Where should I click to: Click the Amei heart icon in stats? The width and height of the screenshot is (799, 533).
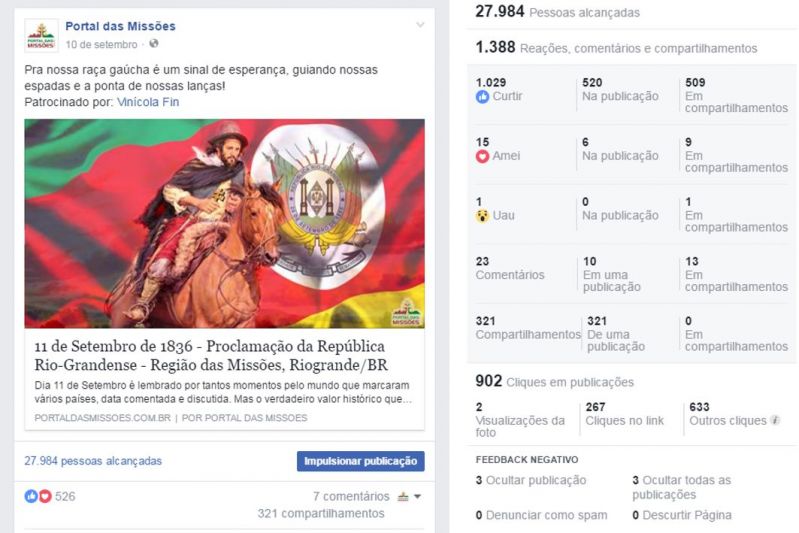(482, 156)
